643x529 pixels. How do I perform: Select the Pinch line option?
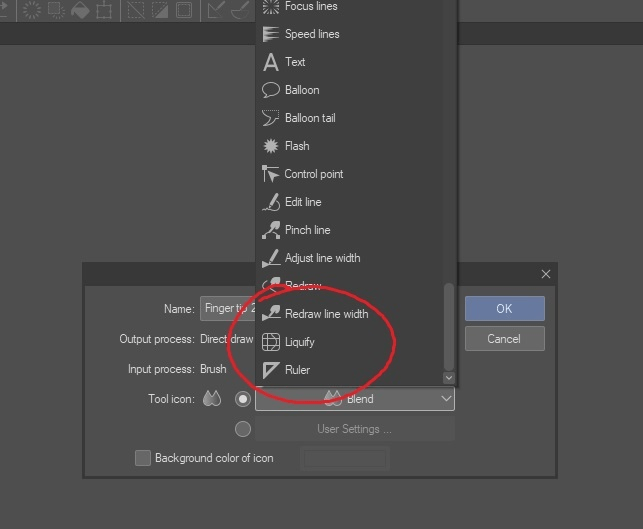pos(349,230)
